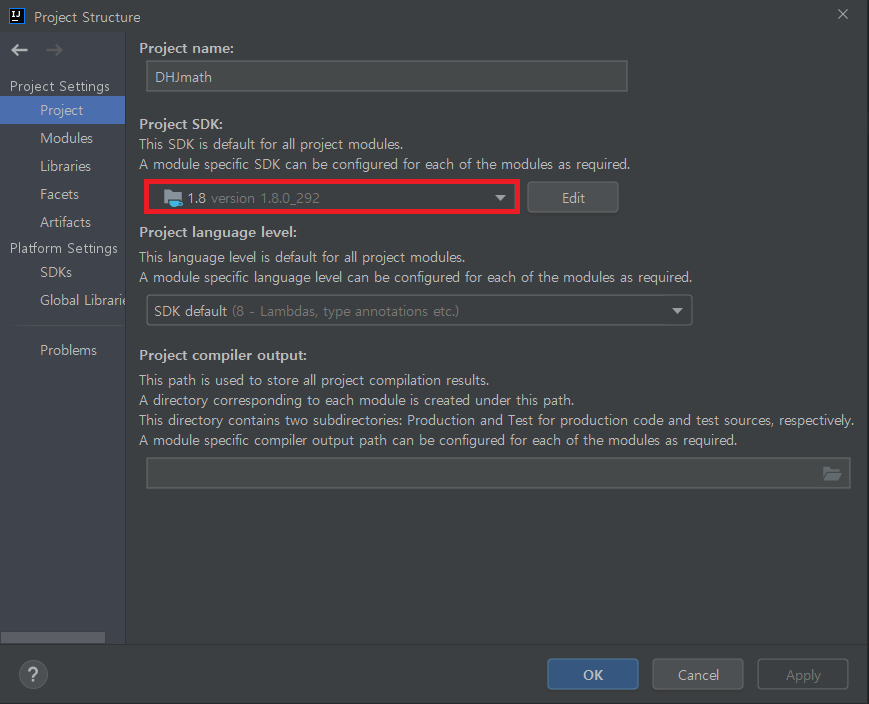Click the sidebar horizontal scrollbar
The image size is (869, 704).
tap(53, 637)
